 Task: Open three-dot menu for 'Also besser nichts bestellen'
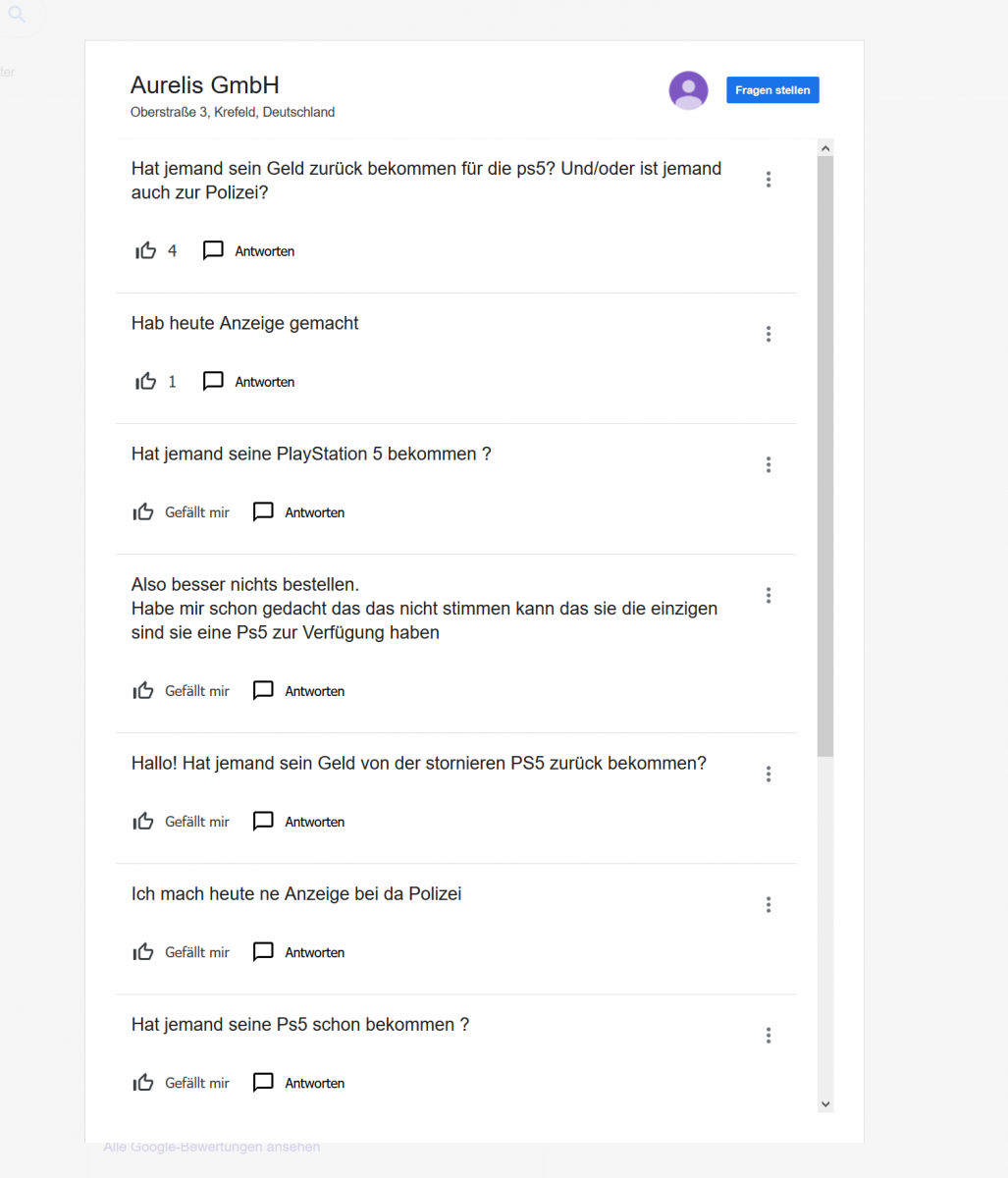tap(769, 595)
